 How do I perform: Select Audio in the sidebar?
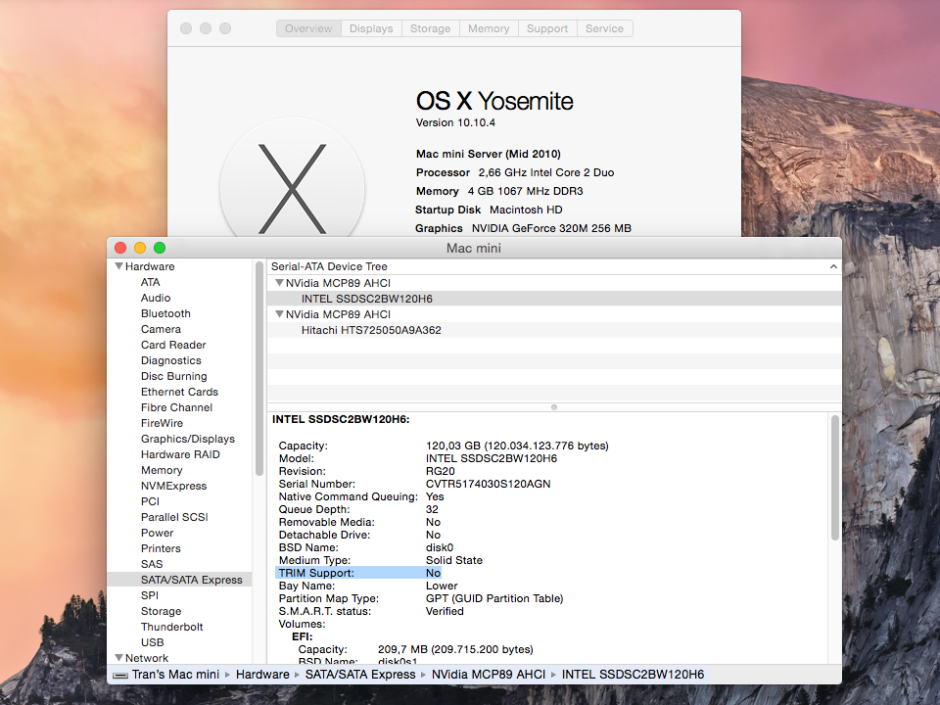tap(156, 297)
